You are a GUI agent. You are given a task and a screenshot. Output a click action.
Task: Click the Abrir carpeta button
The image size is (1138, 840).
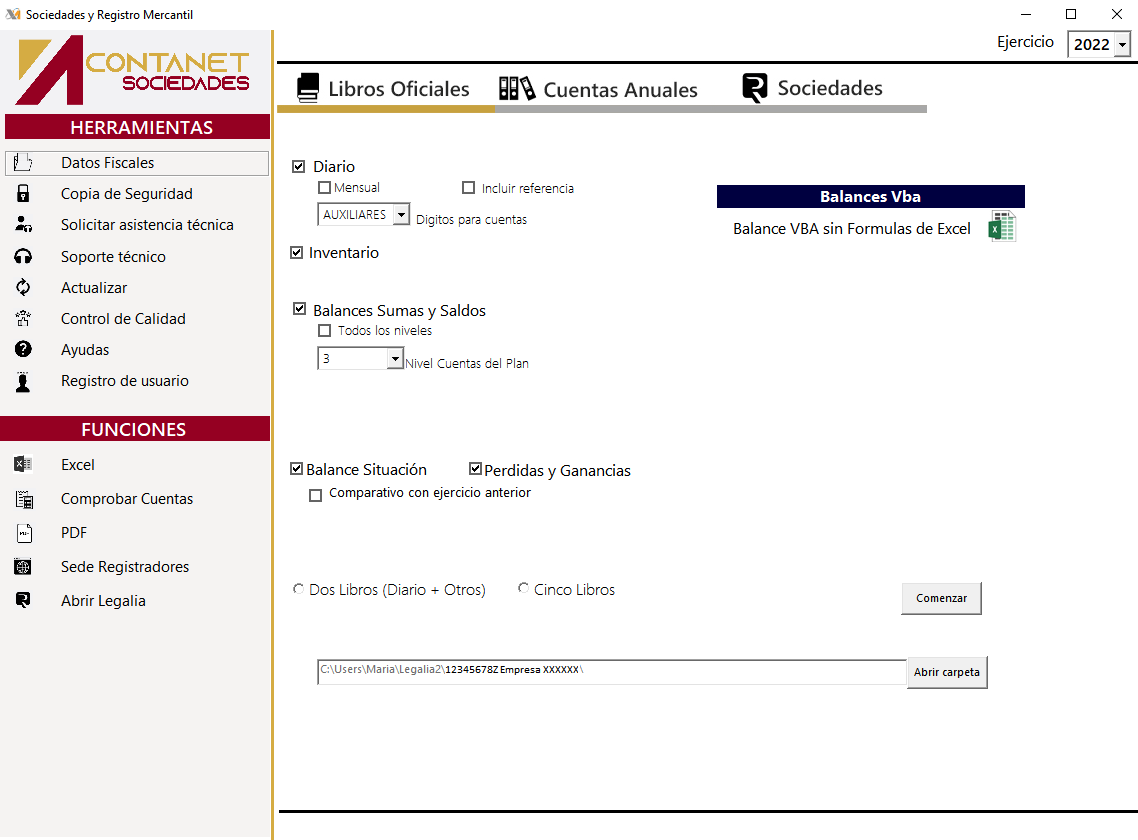pos(947,672)
